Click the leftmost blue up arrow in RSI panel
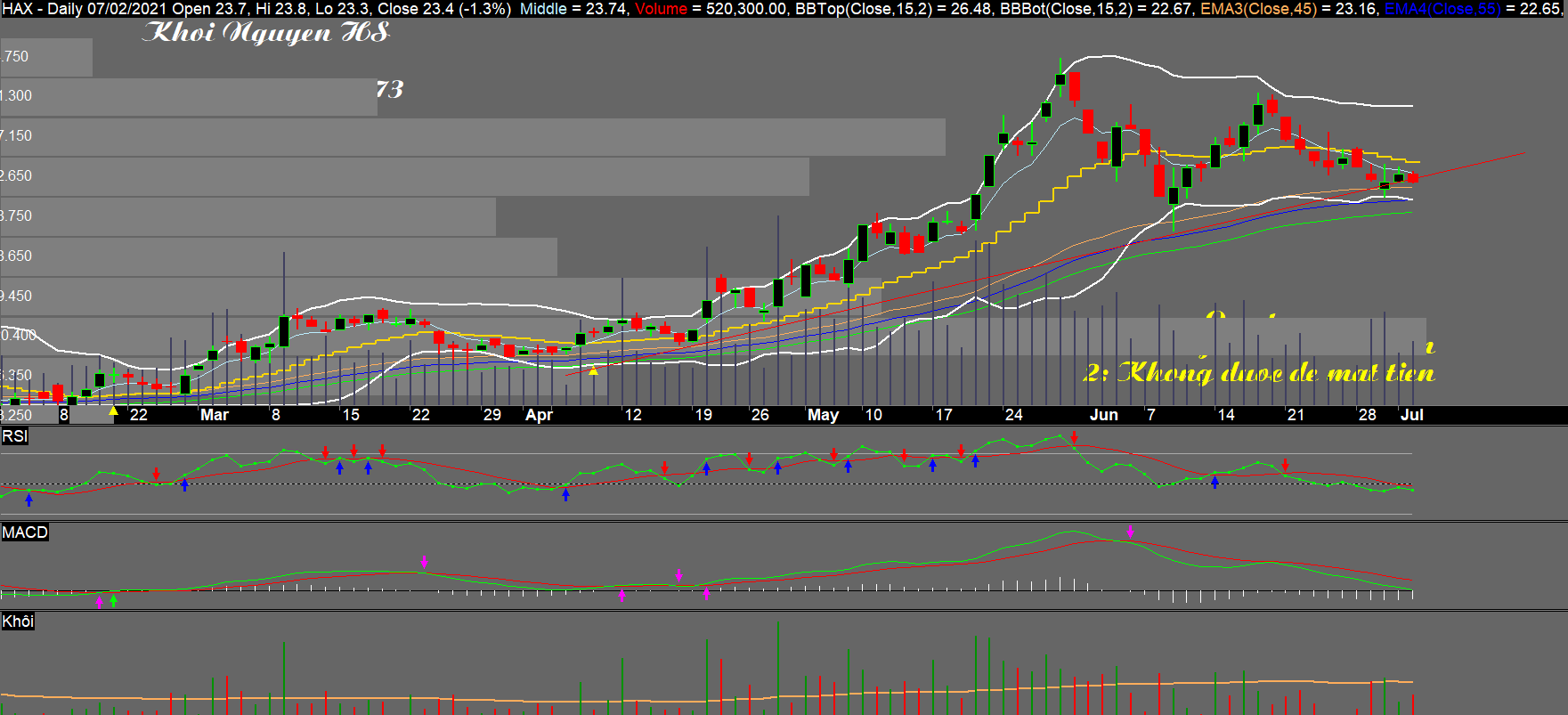This screenshot has height=715, width=1568. point(29,500)
